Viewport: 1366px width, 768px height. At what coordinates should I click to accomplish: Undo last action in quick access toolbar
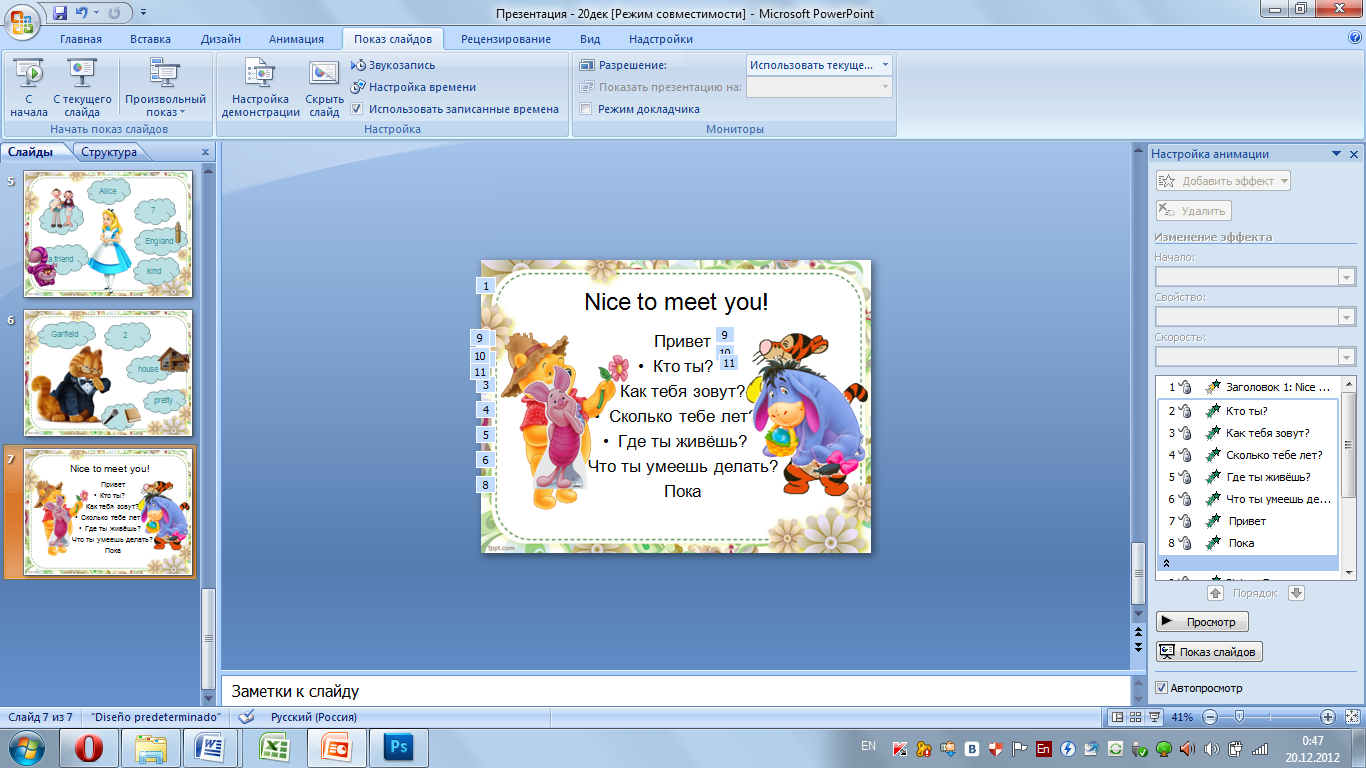(x=83, y=13)
